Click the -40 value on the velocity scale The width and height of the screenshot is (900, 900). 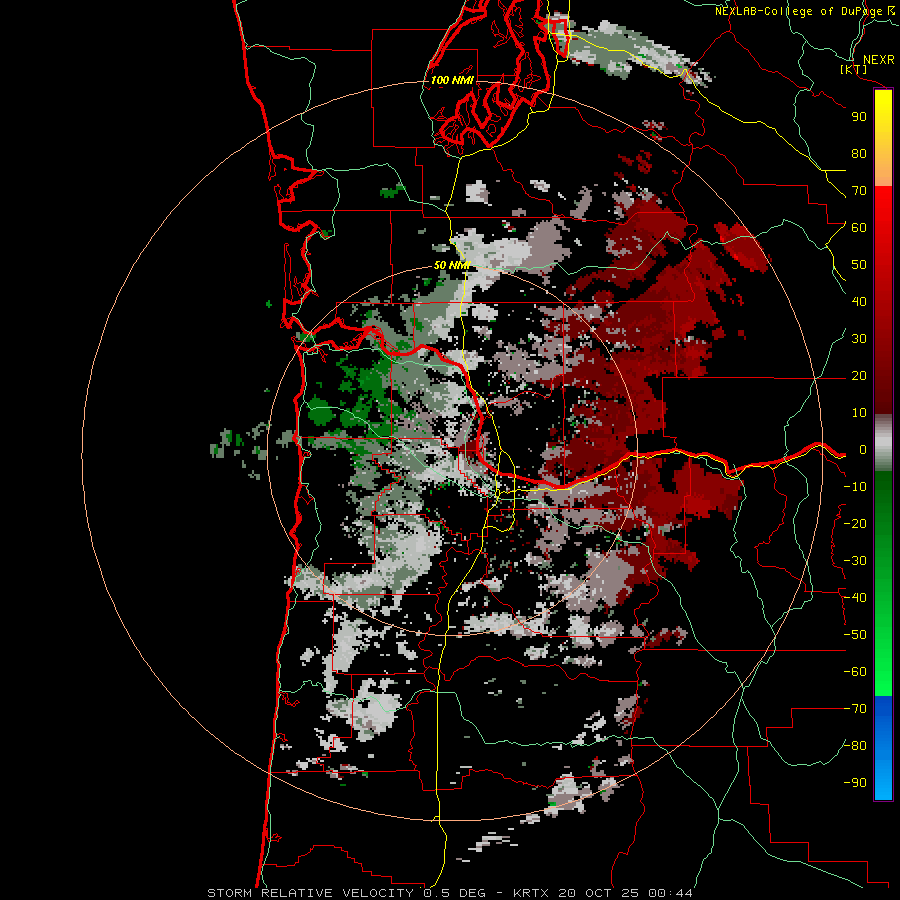pyautogui.click(x=855, y=598)
